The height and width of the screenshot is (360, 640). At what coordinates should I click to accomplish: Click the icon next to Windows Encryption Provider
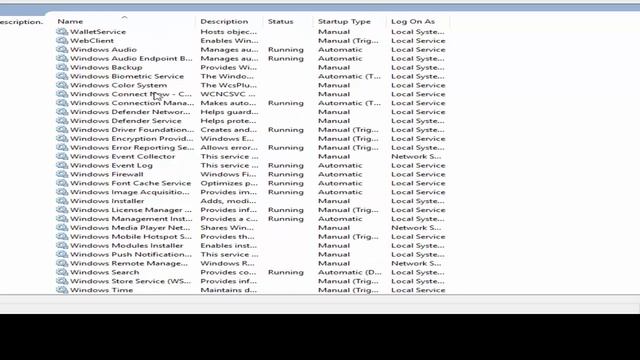point(62,138)
